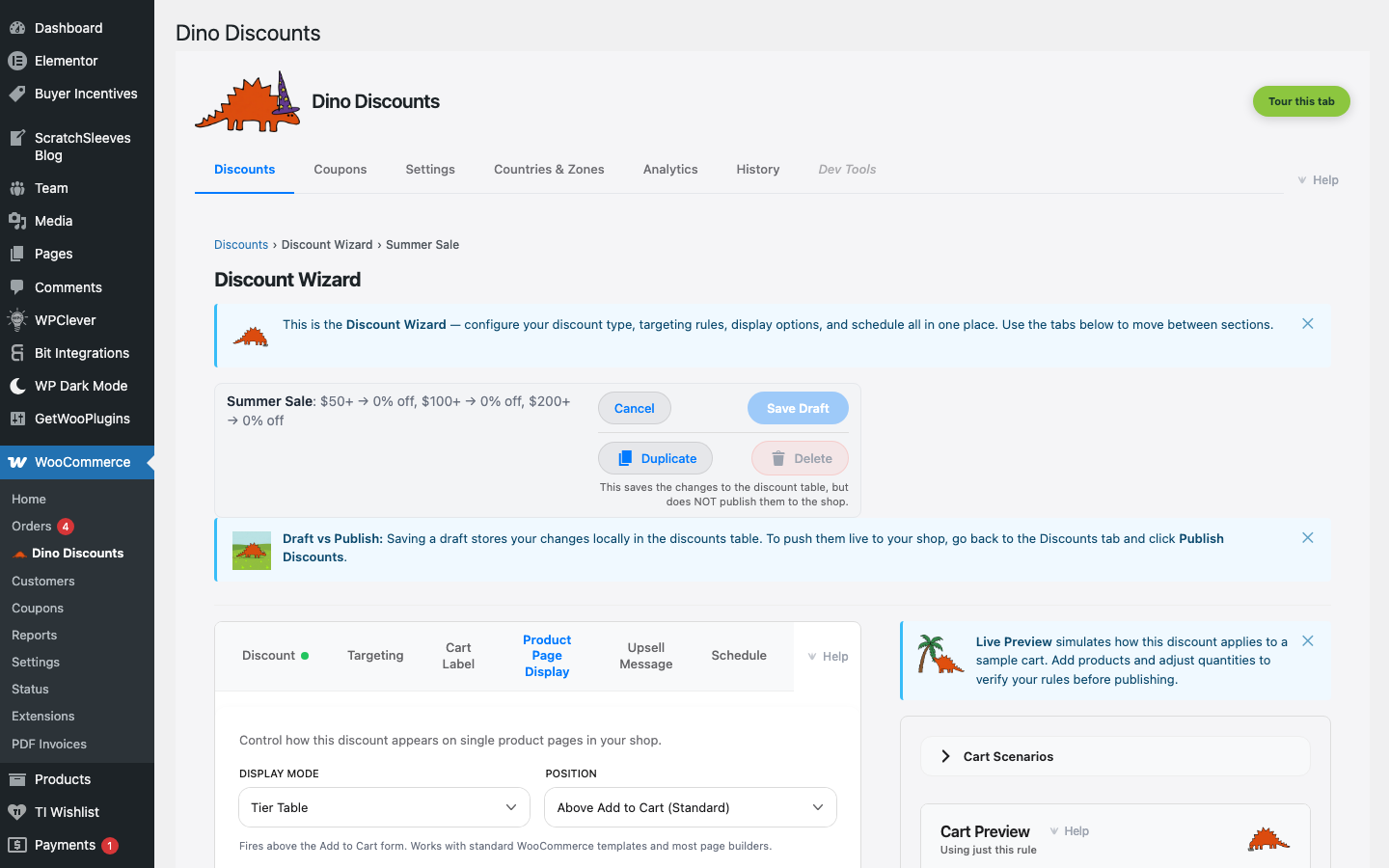Click the Cancel button
The image size is (1389, 868).
tap(635, 408)
